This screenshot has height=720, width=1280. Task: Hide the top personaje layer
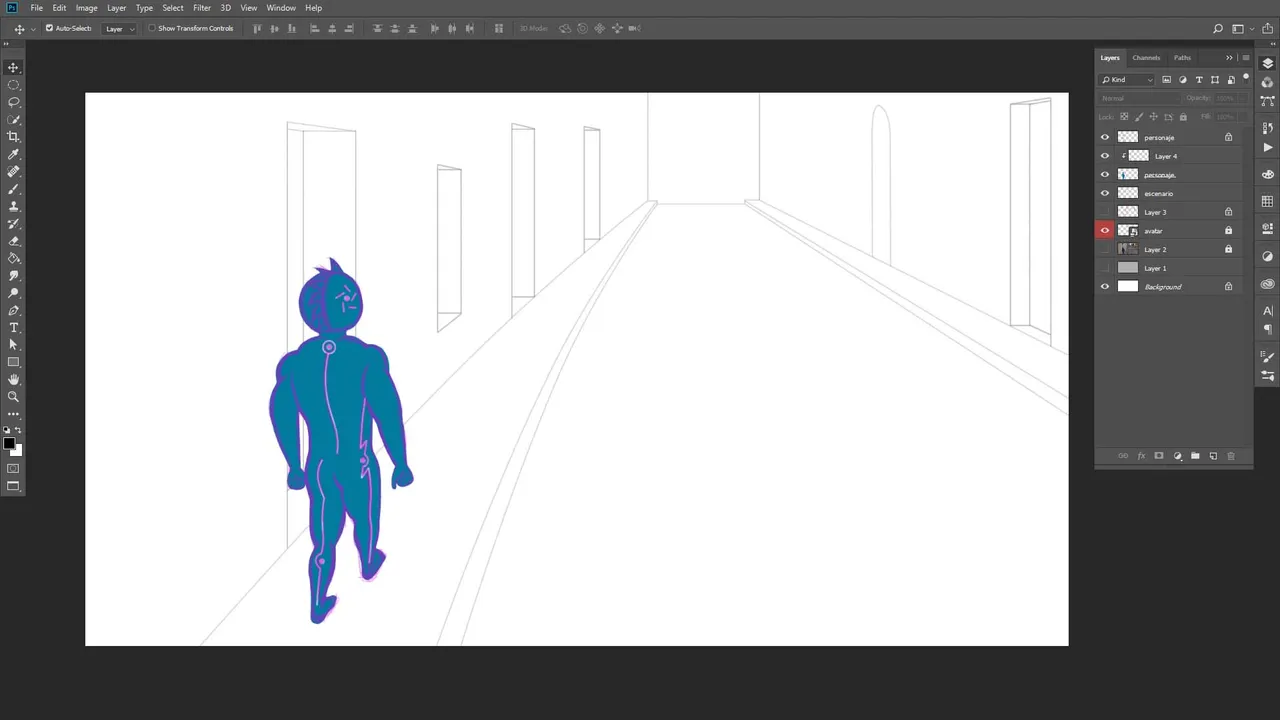[1105, 137]
